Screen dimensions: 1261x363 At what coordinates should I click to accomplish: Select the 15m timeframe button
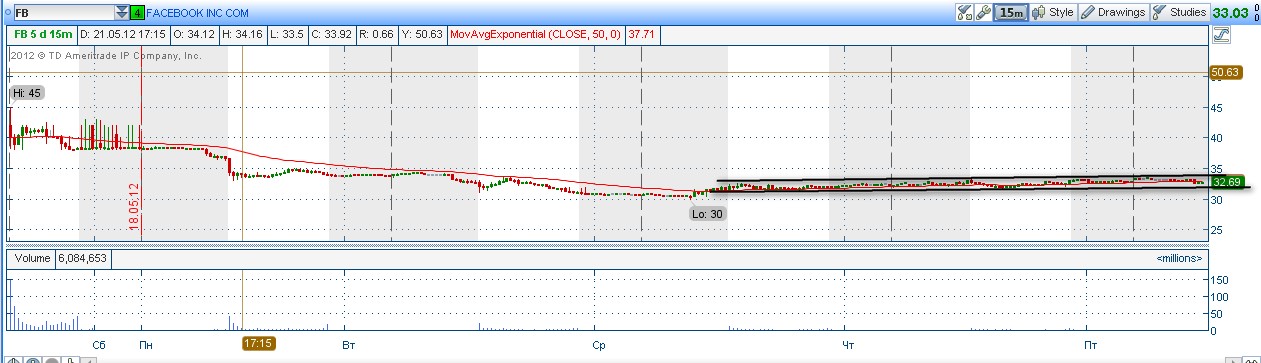pos(1010,13)
